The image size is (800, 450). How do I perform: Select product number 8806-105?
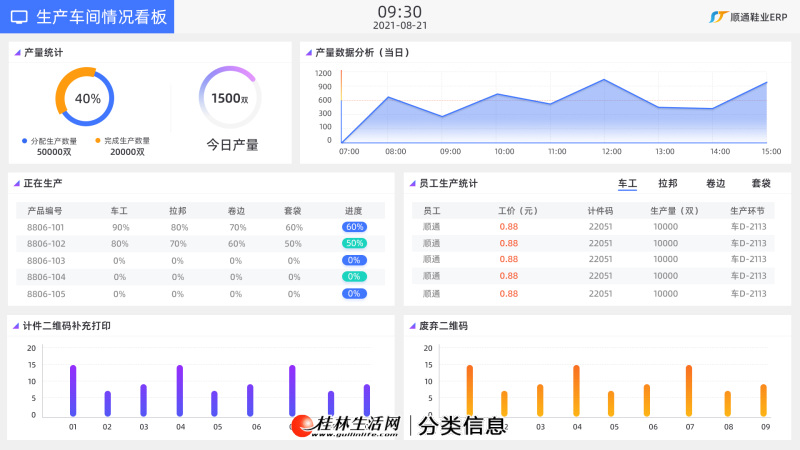tap(46, 294)
